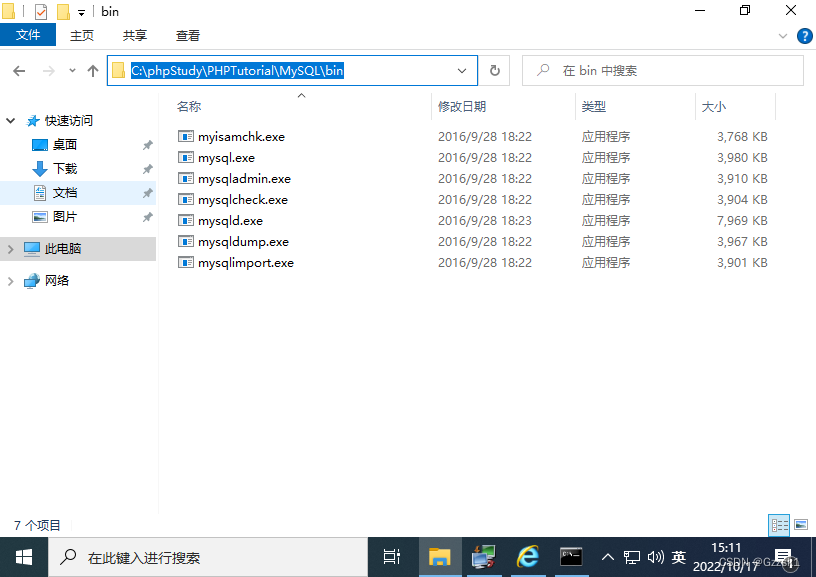Select 此电脑 in navigation pane

pos(62,249)
